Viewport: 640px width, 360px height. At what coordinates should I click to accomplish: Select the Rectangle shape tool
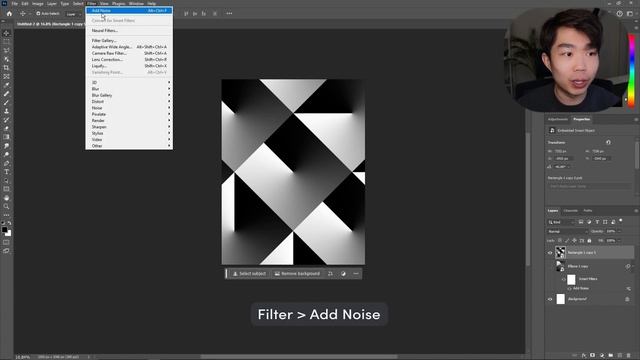coord(6,189)
